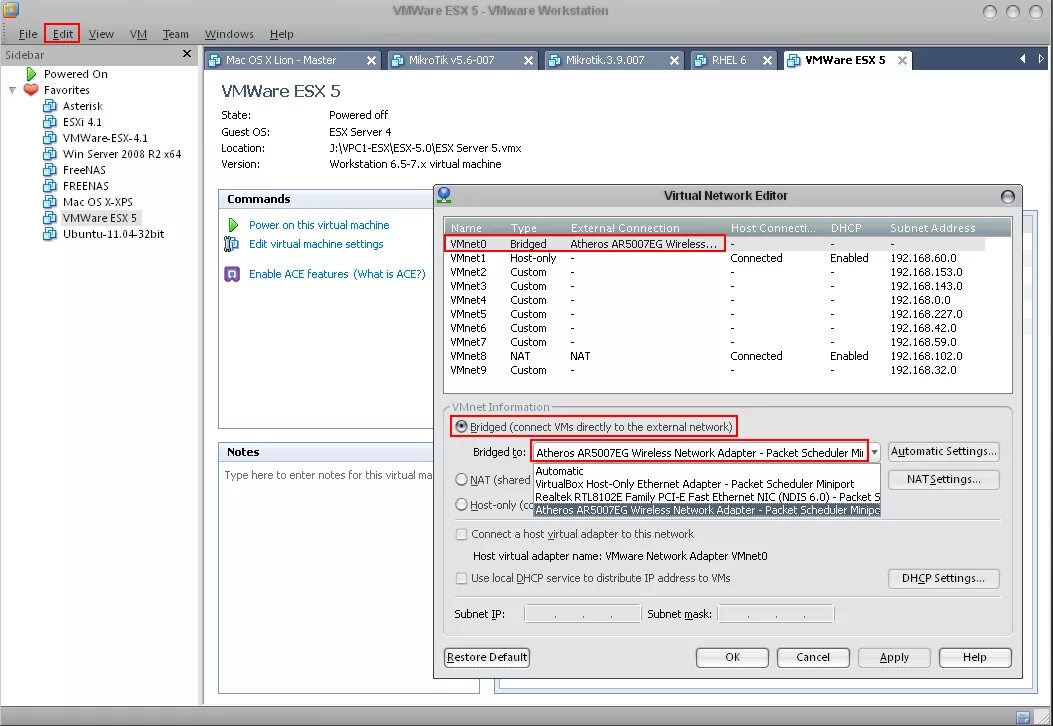The width and height of the screenshot is (1053, 726).
Task: Click the Edit settings wrench icon
Action: point(231,244)
